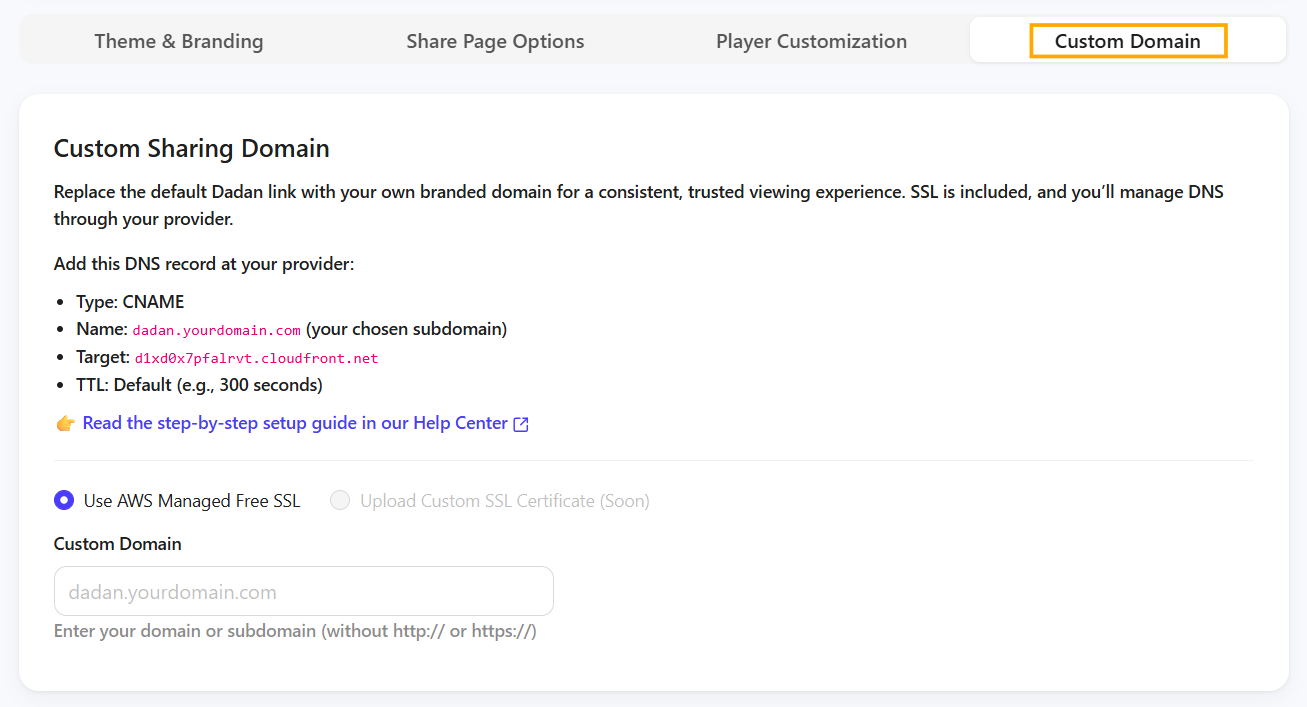Image resolution: width=1307 pixels, height=707 pixels.
Task: Click the Type: CNAME list item
Action: click(130, 301)
